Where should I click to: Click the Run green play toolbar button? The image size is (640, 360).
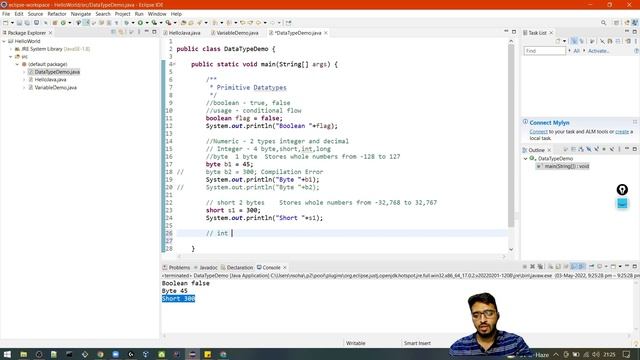[140, 23]
